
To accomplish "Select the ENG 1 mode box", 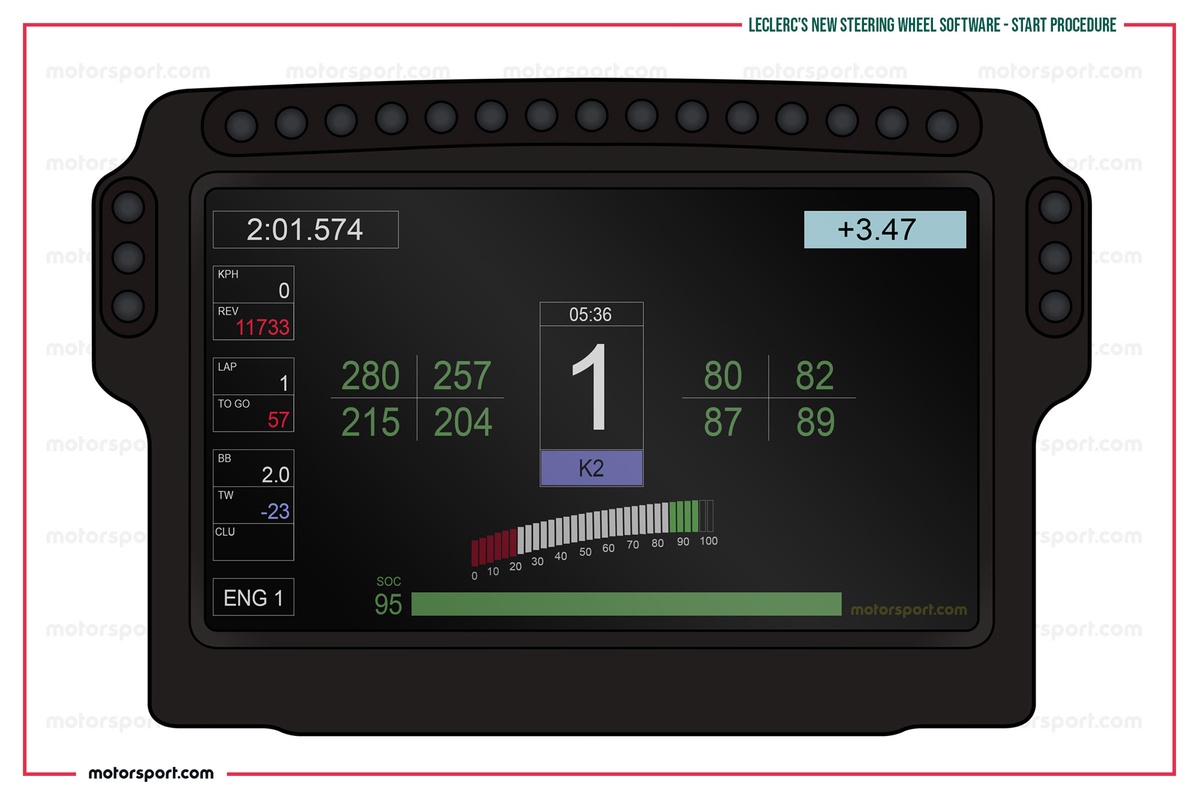I will coord(254,597).
